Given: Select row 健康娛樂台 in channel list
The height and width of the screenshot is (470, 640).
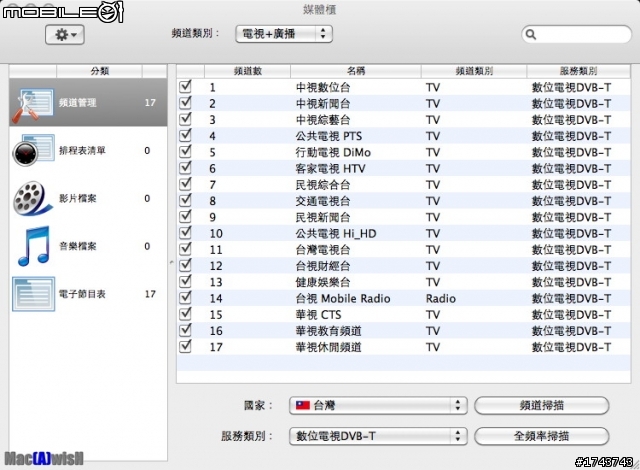Looking at the screenshot, I should pyautogui.click(x=404, y=282).
